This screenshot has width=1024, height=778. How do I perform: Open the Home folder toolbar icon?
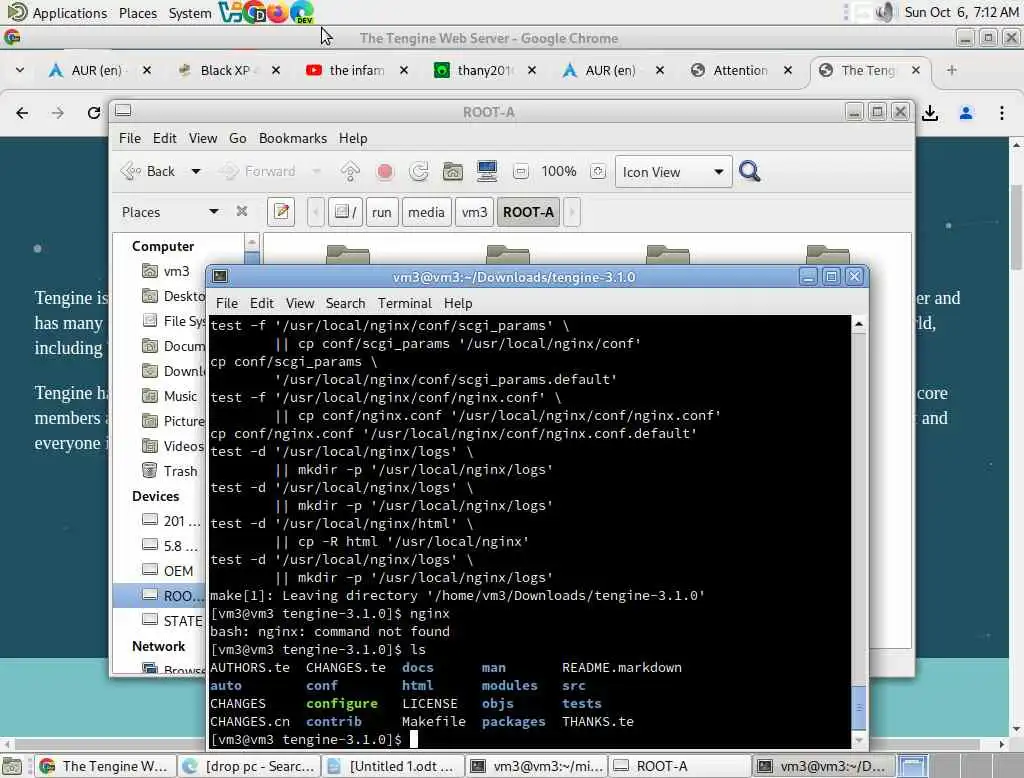point(453,171)
